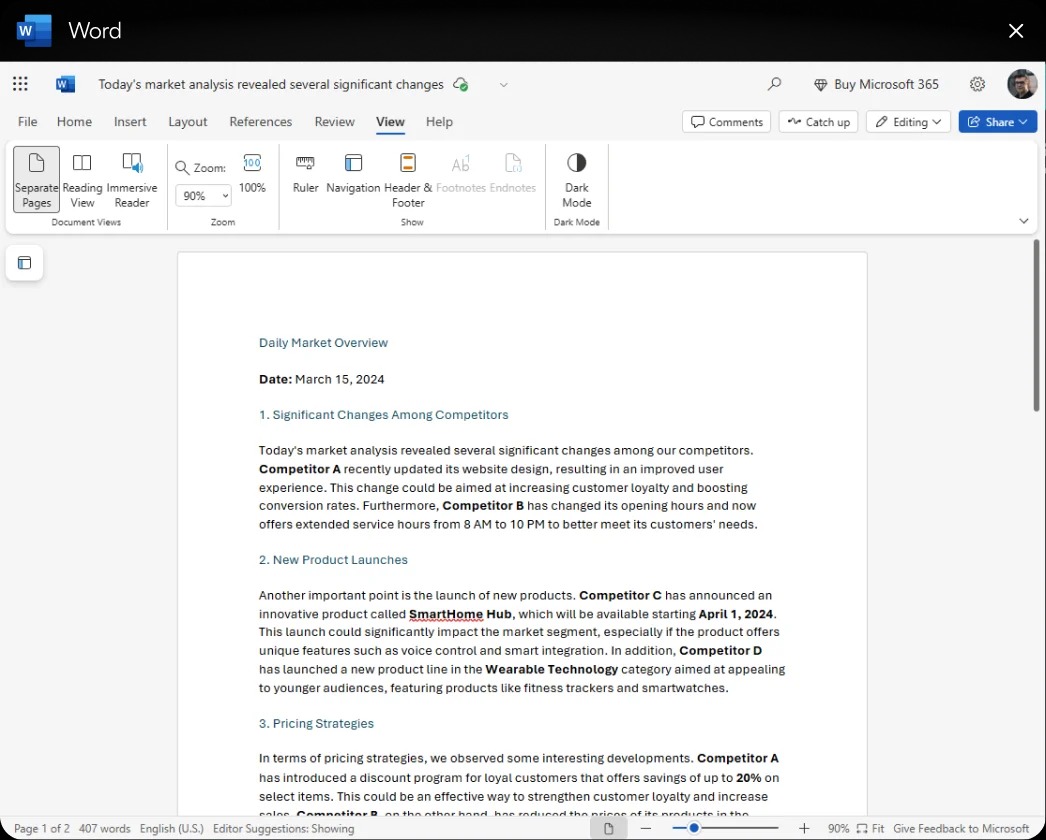The width and height of the screenshot is (1046, 840).
Task: Open the user account profile picture
Action: coord(1022,84)
